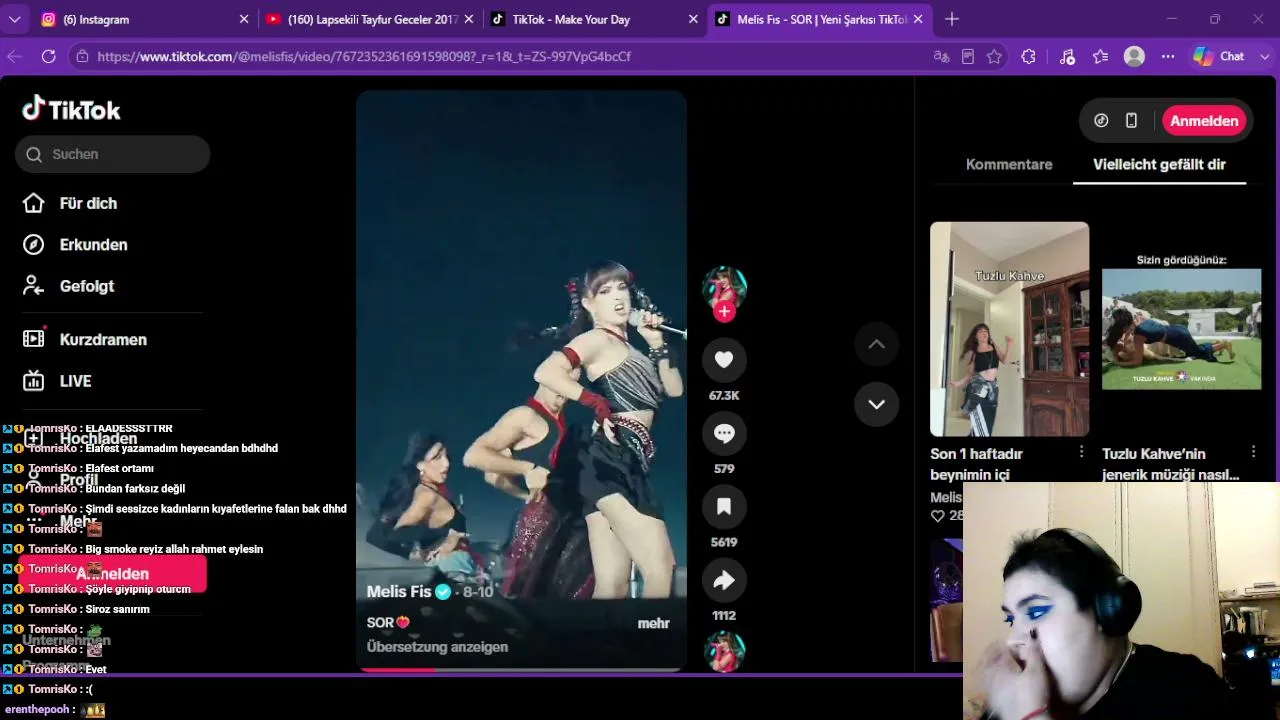Click the Suchen search field
This screenshot has height=720, width=1280.
tap(112, 154)
